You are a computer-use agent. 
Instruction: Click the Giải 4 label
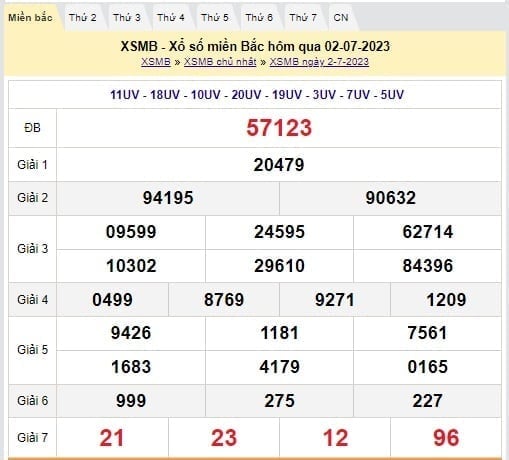(32, 300)
